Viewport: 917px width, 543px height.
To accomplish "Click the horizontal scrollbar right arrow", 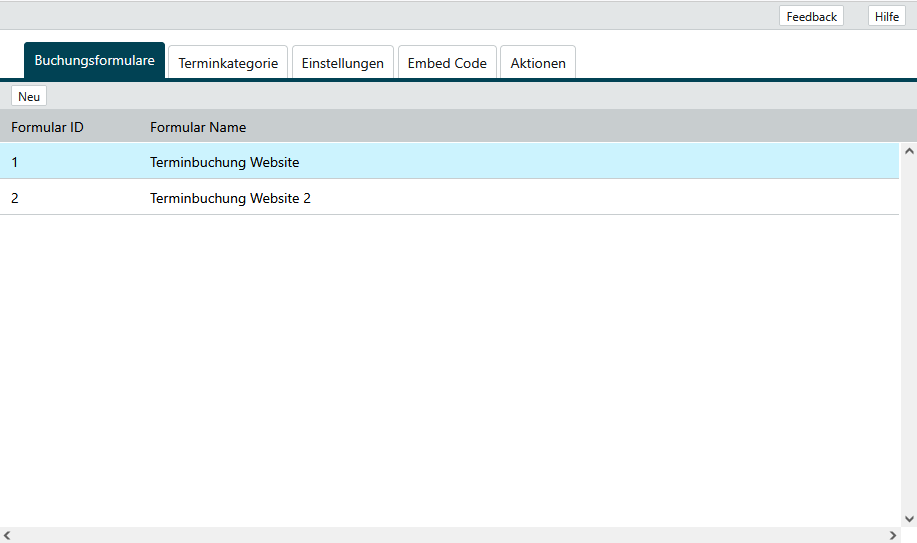I will [x=892, y=535].
